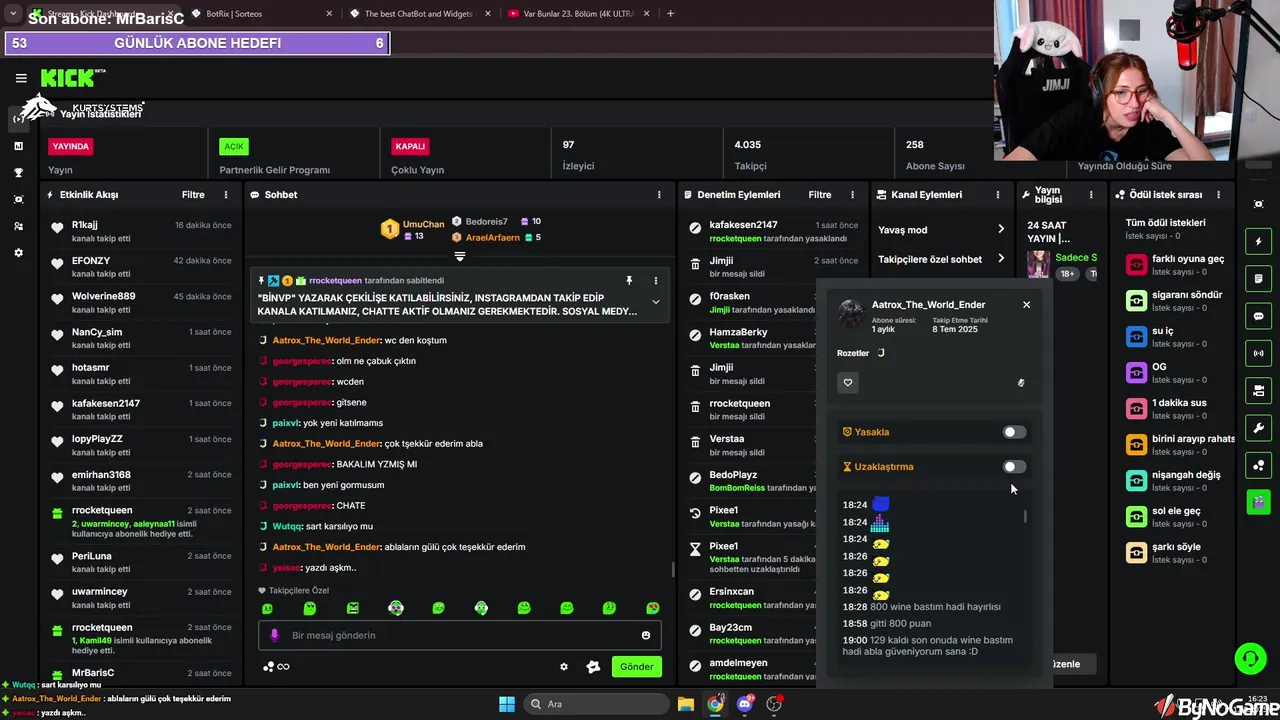Click UmuChan in chat leaderboard
Image resolution: width=1280 pixels, height=720 pixels.
(x=423, y=224)
